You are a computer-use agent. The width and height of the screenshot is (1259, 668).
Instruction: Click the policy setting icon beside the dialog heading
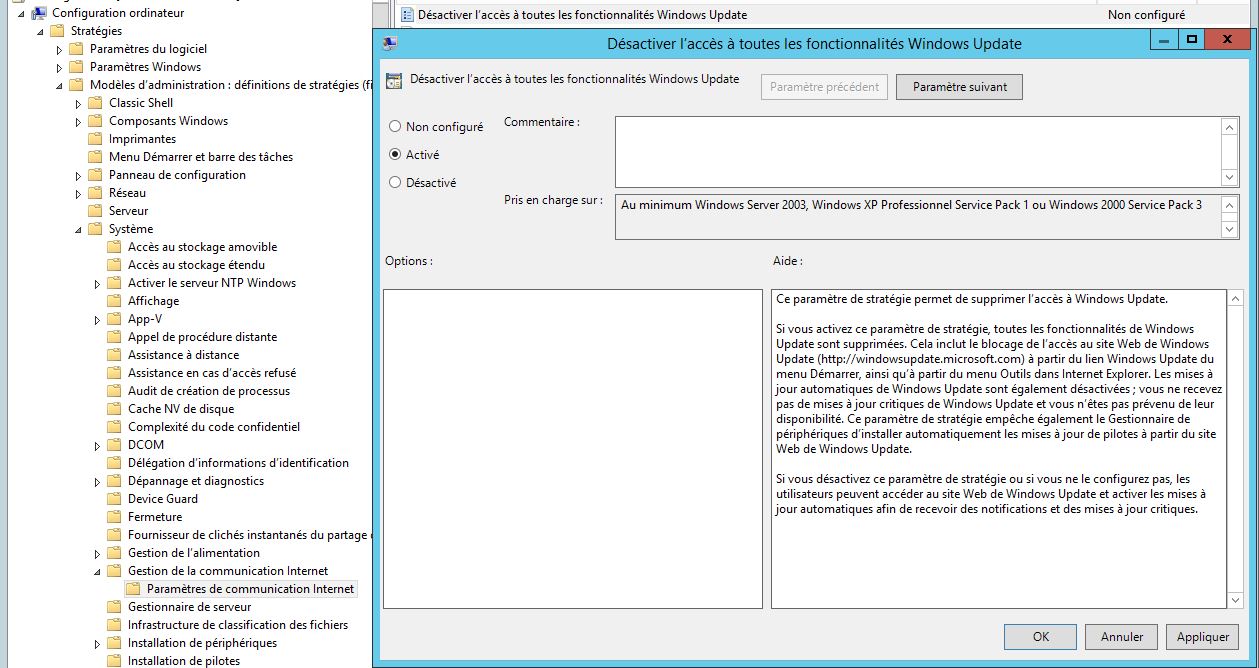tap(394, 80)
